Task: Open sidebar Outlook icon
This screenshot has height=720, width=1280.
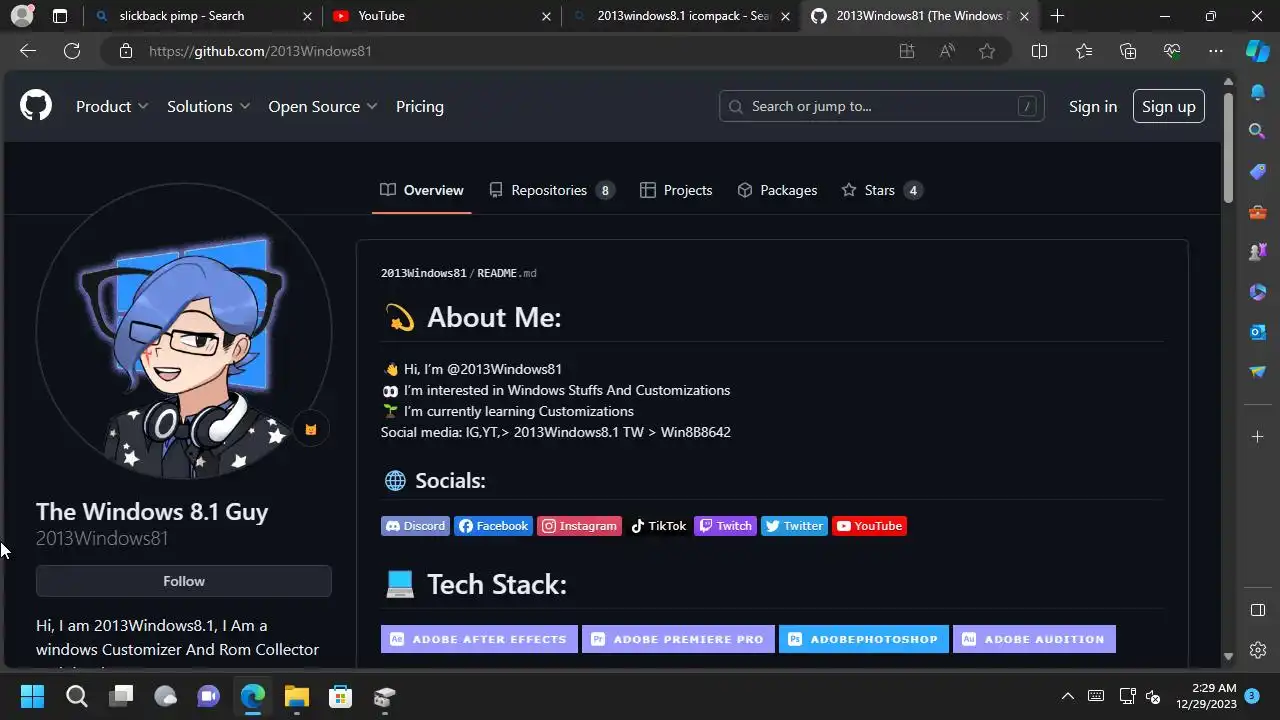Action: pyautogui.click(x=1258, y=332)
